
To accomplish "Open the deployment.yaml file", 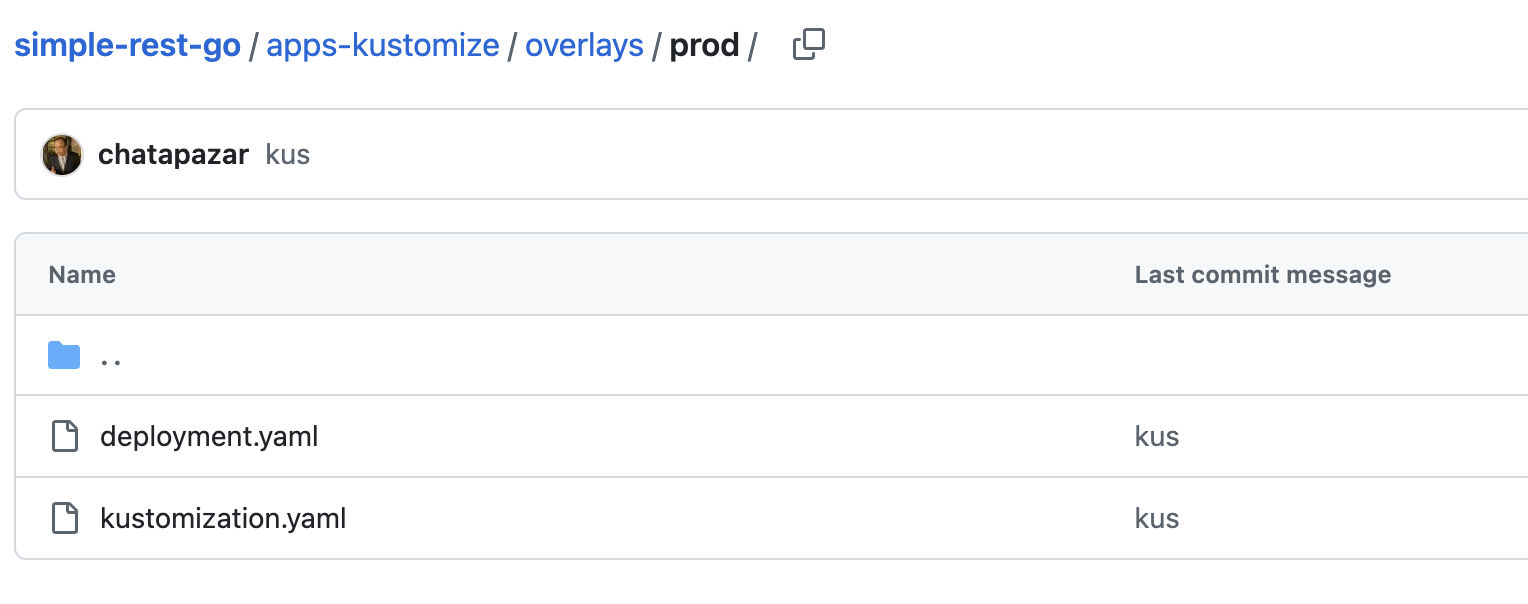I will tap(209, 437).
